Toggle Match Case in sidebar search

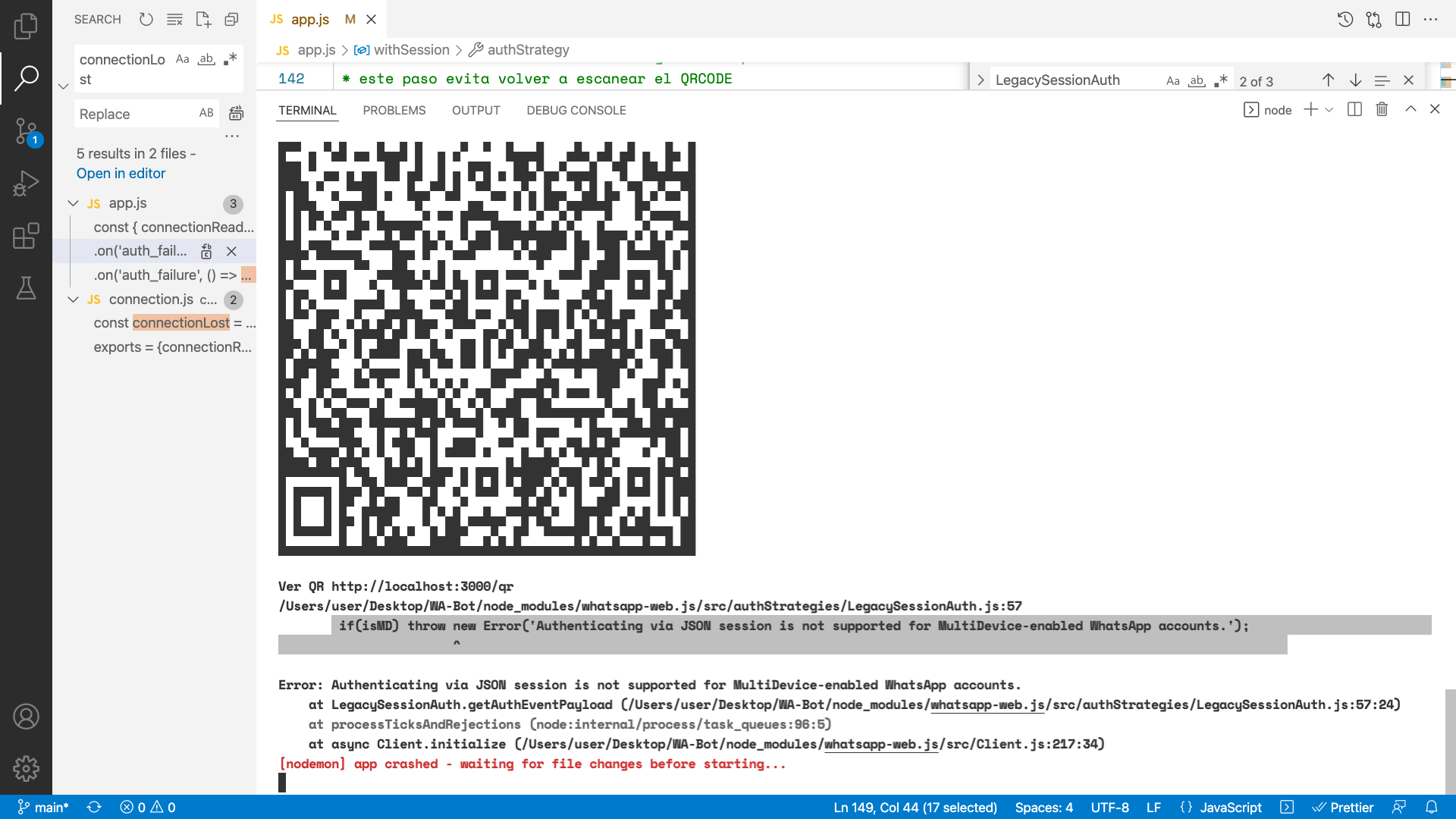pyautogui.click(x=183, y=59)
